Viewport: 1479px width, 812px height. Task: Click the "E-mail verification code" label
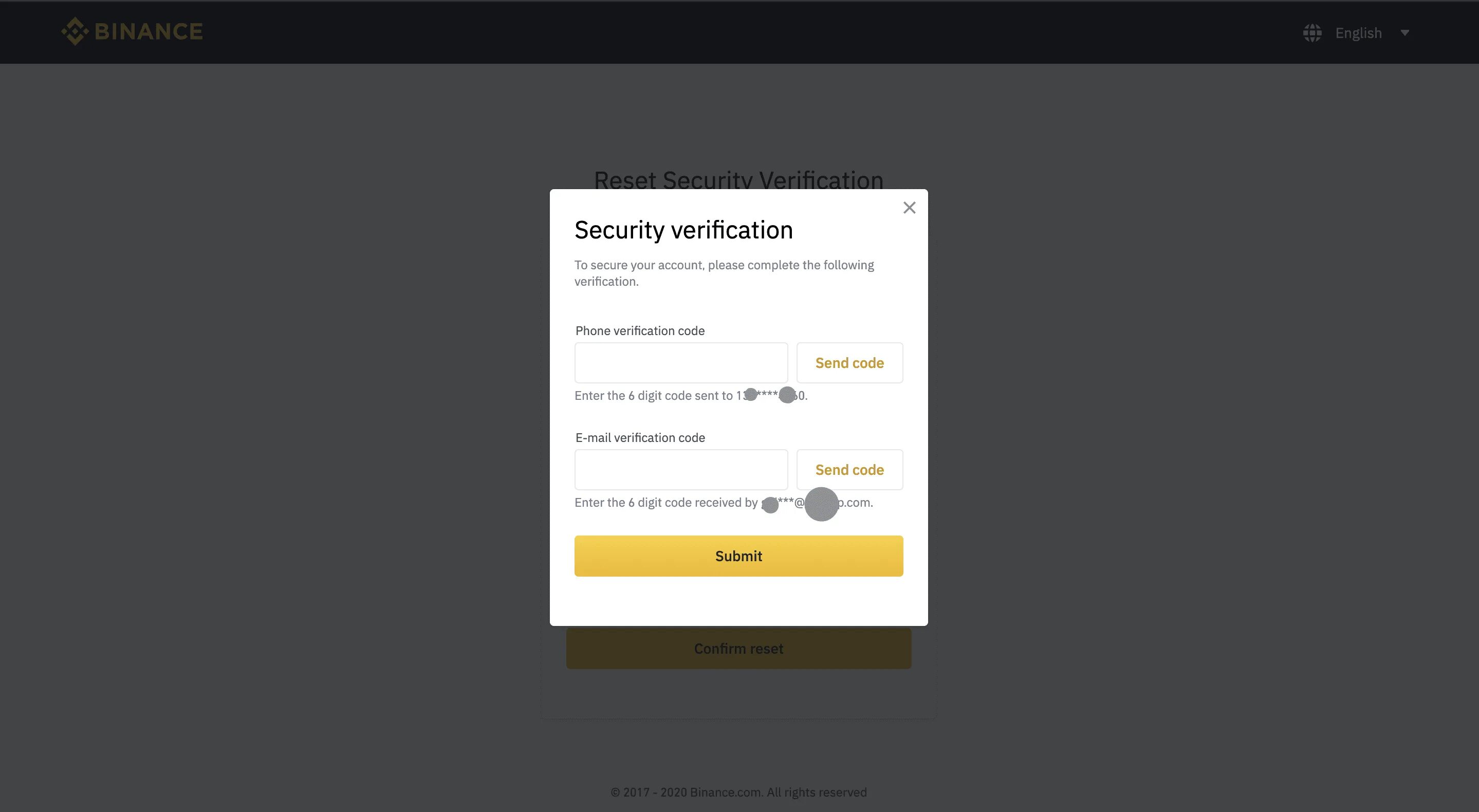pos(640,437)
